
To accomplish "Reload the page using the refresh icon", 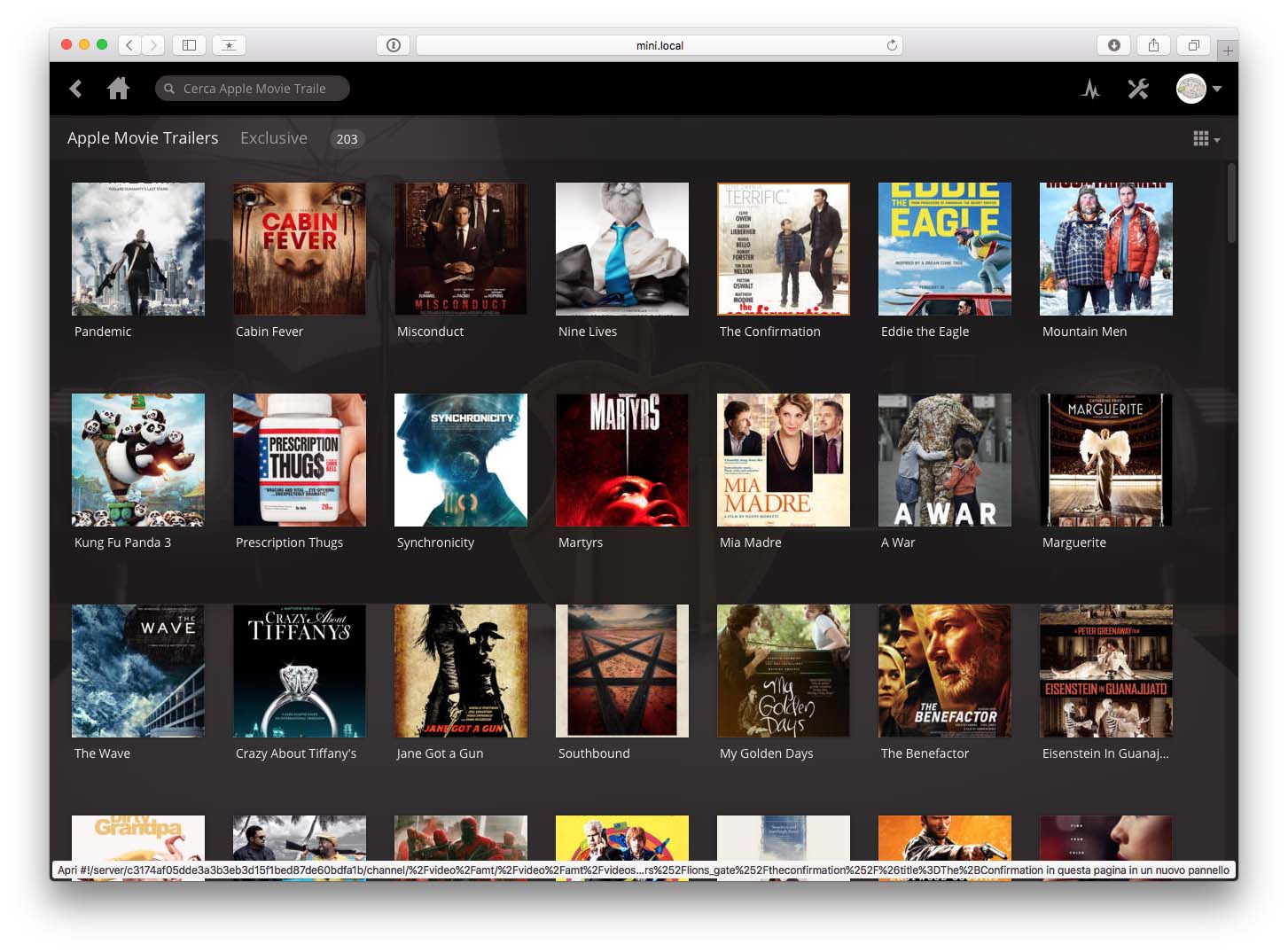I will pos(892,45).
